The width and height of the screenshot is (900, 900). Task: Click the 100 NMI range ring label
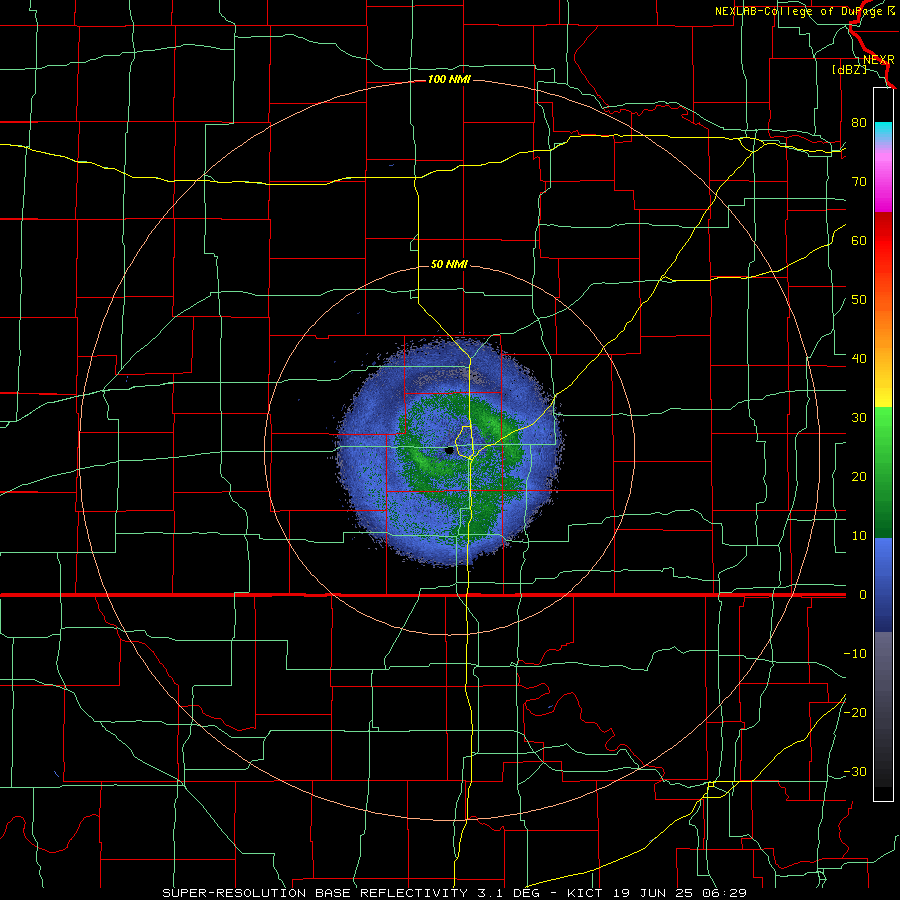click(x=449, y=79)
